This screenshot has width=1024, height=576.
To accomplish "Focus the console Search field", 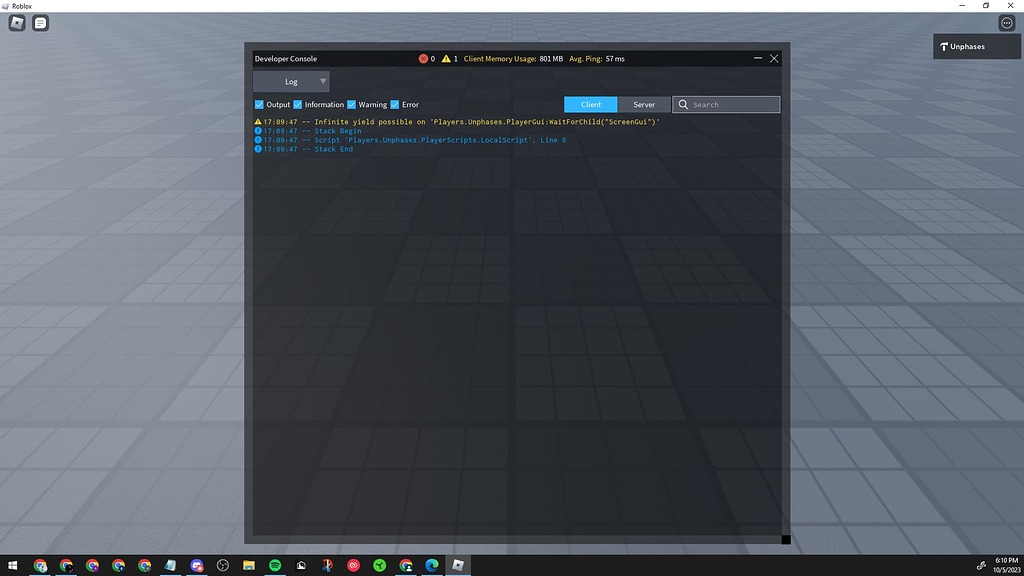I will (x=726, y=104).
